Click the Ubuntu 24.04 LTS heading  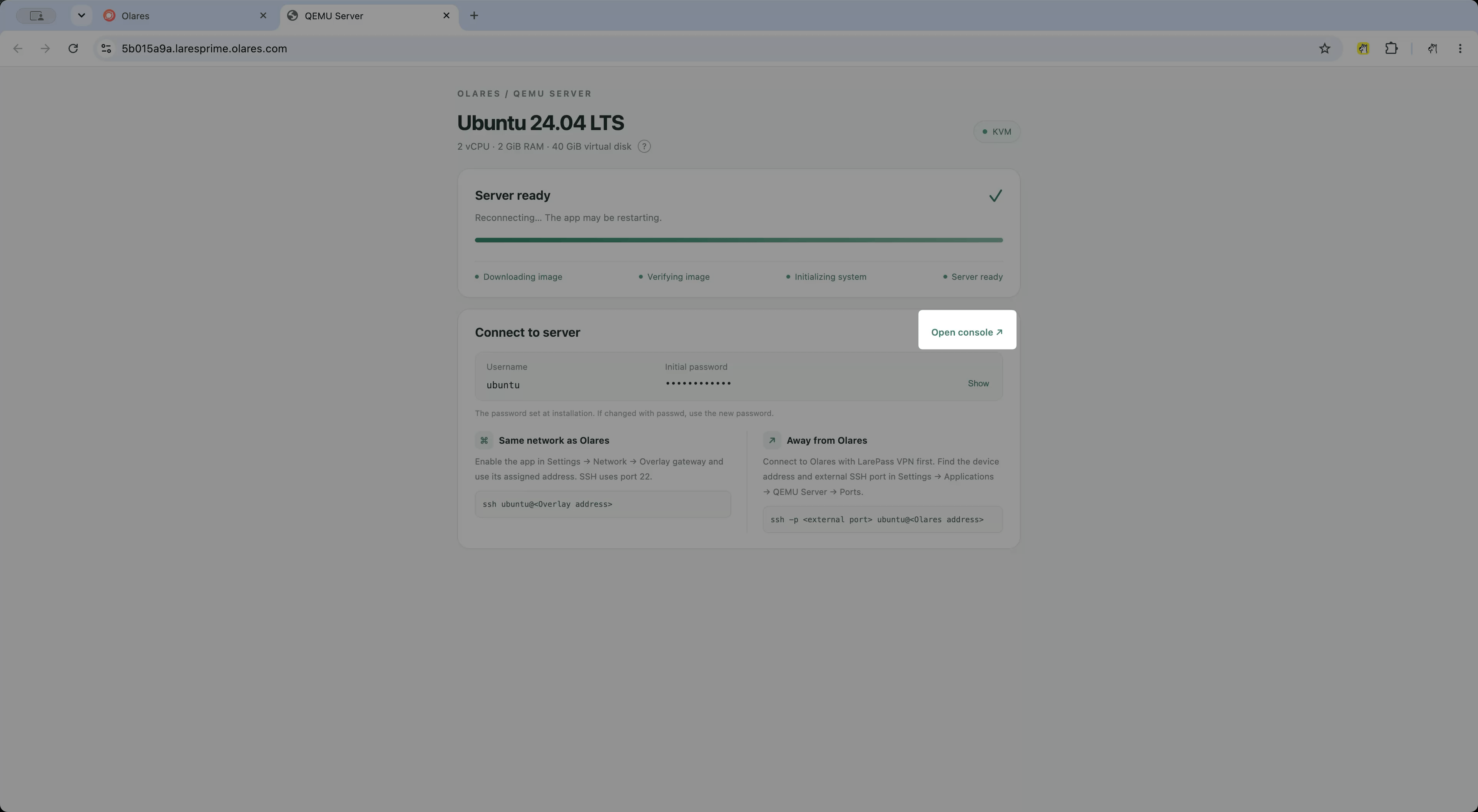pos(540,123)
